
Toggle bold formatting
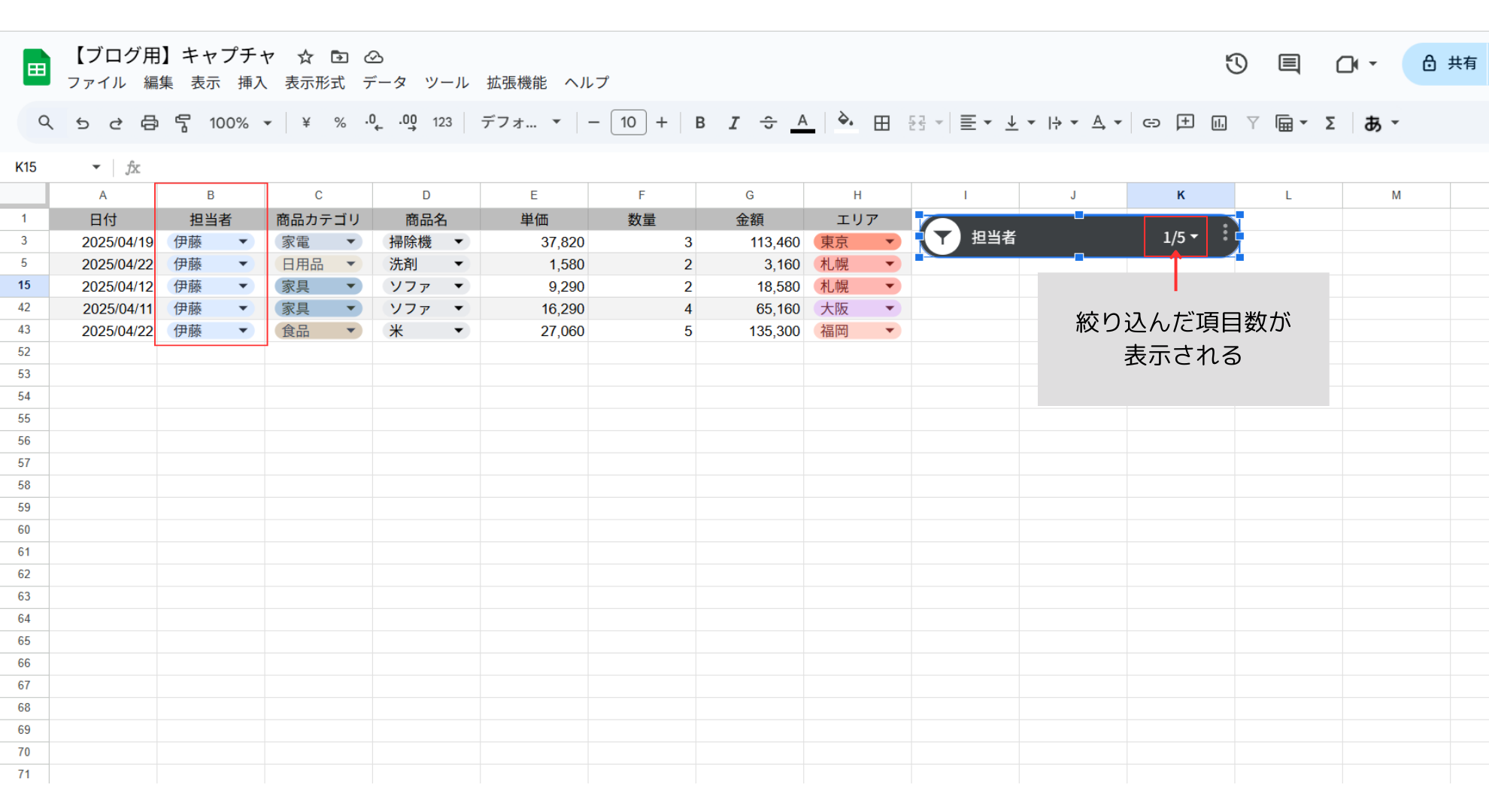tap(699, 123)
